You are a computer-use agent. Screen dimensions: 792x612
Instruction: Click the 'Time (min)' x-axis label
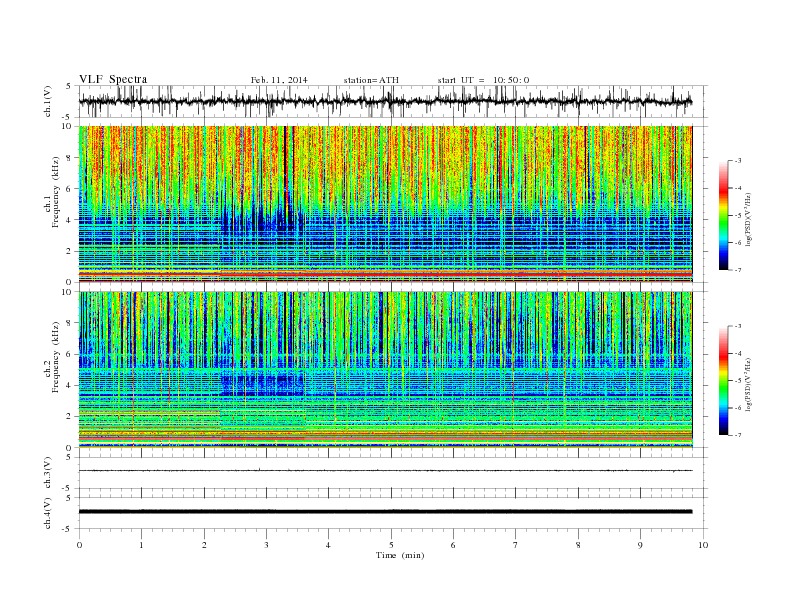(400, 555)
